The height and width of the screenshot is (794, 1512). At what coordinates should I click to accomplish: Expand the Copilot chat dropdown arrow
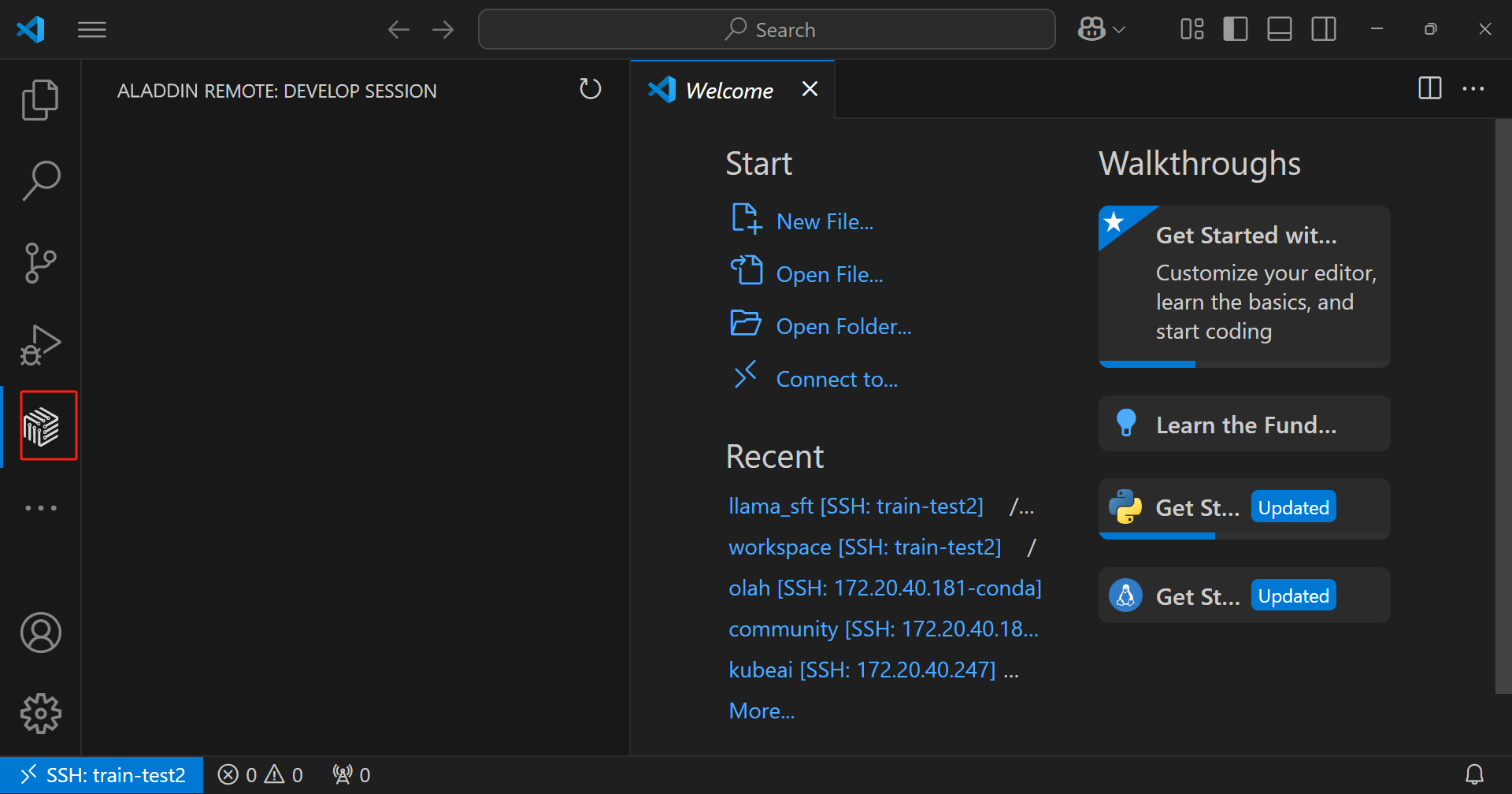pyautogui.click(x=1119, y=30)
